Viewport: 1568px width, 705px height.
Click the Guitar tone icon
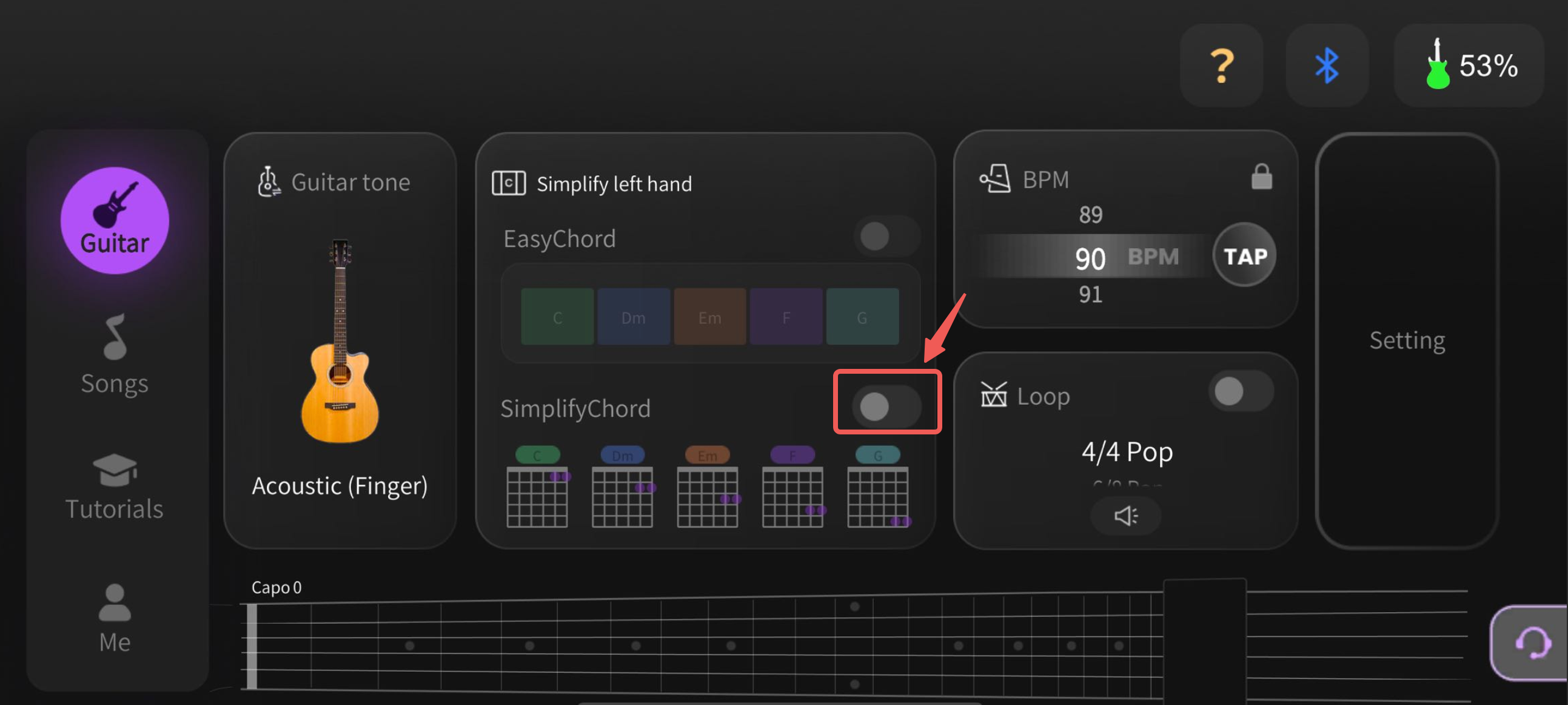[x=269, y=181]
